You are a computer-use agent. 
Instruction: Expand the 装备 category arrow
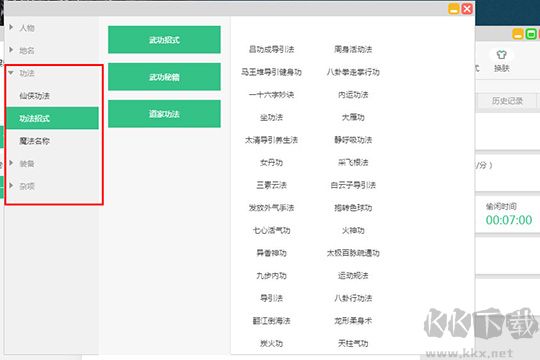click(11, 163)
